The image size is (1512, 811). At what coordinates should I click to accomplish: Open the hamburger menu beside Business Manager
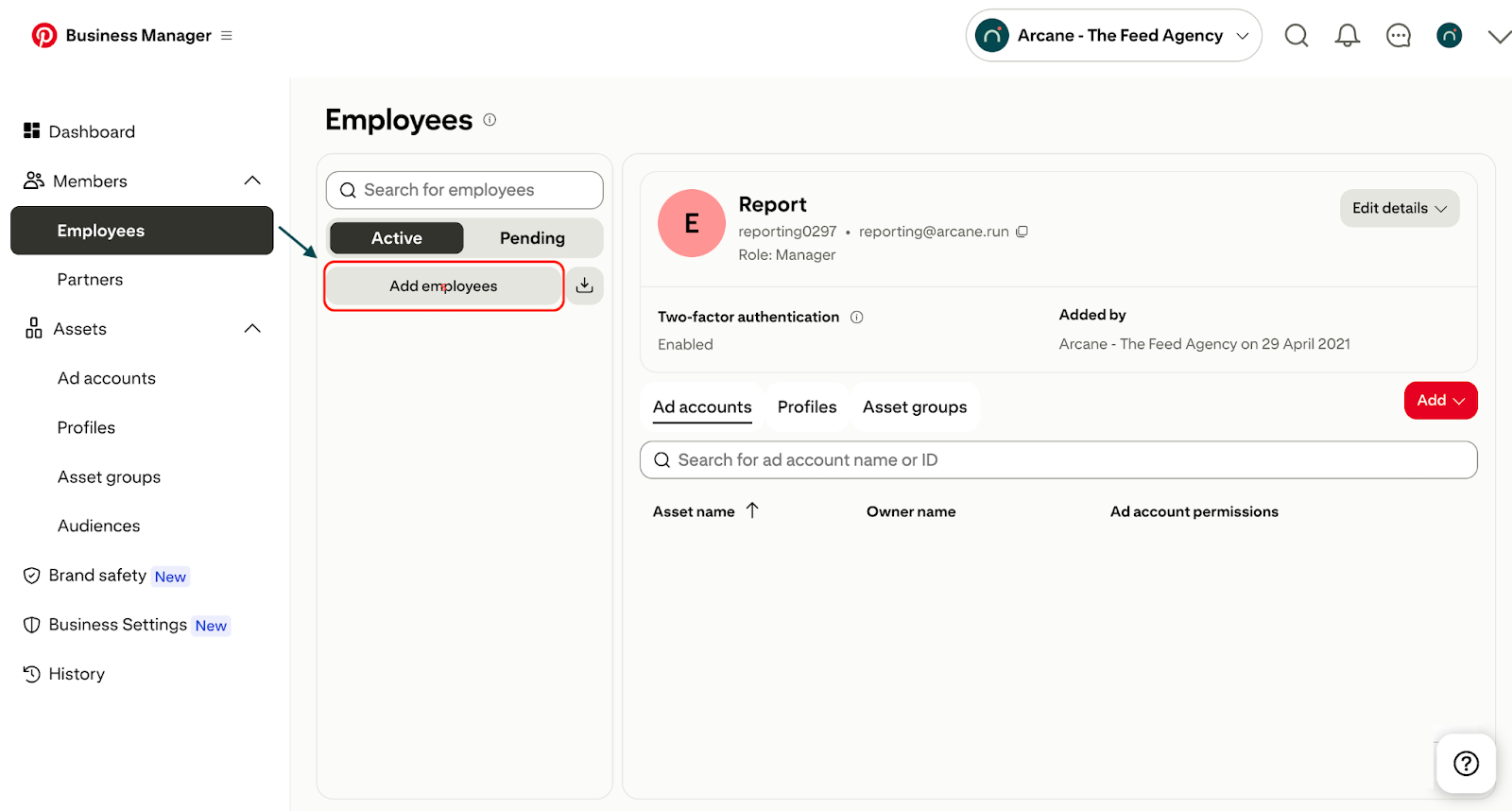tap(227, 36)
